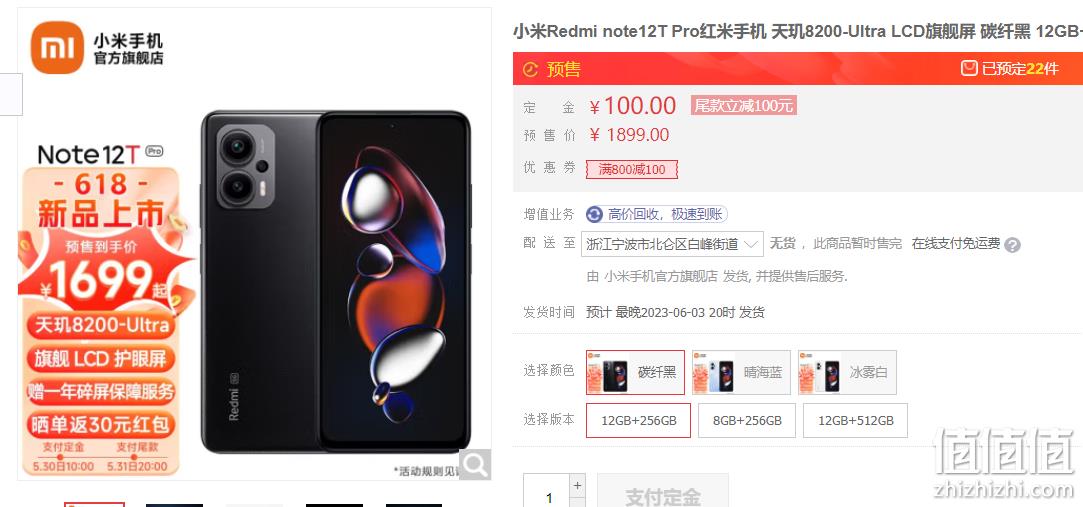Choose the 冰雾白 color option

point(847,372)
